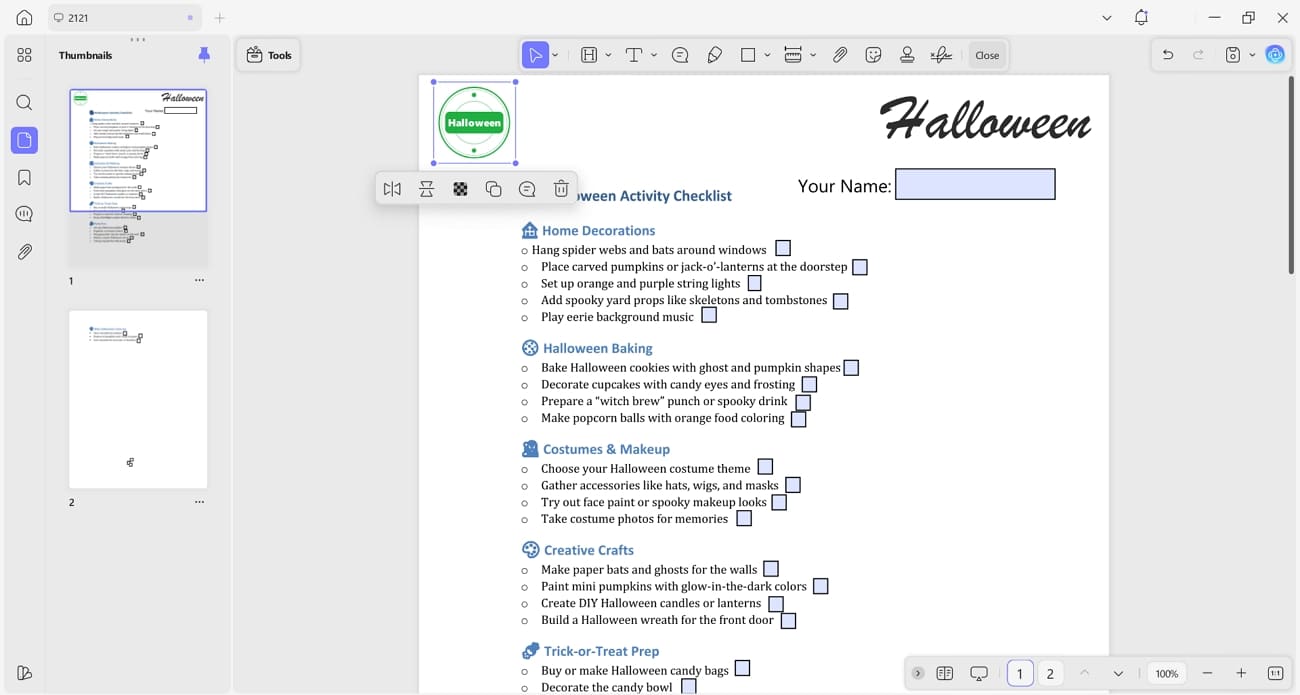Expand the Shape tool dropdown

click(766, 55)
